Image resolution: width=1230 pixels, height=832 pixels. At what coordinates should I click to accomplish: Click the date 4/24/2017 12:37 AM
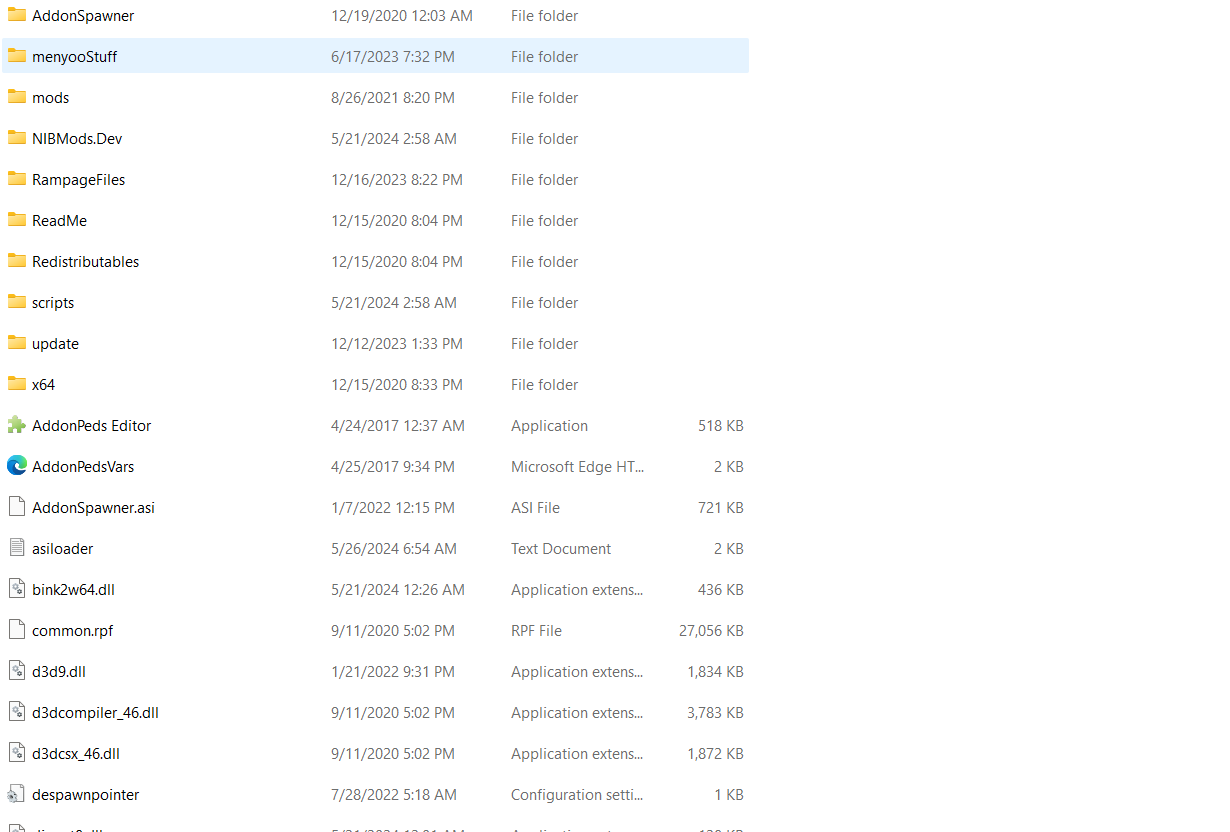pyautogui.click(x=398, y=426)
